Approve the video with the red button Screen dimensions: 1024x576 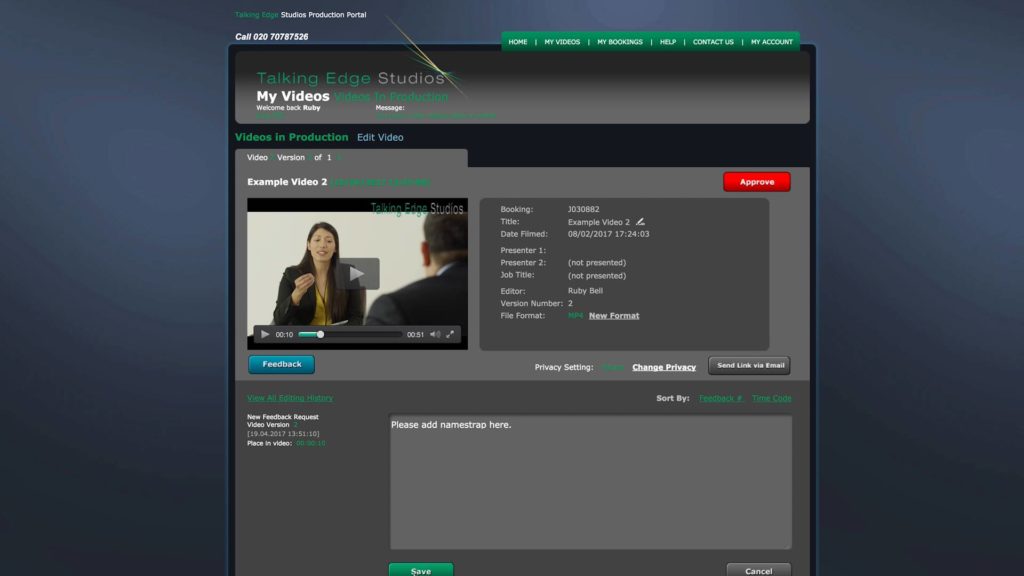(756, 182)
